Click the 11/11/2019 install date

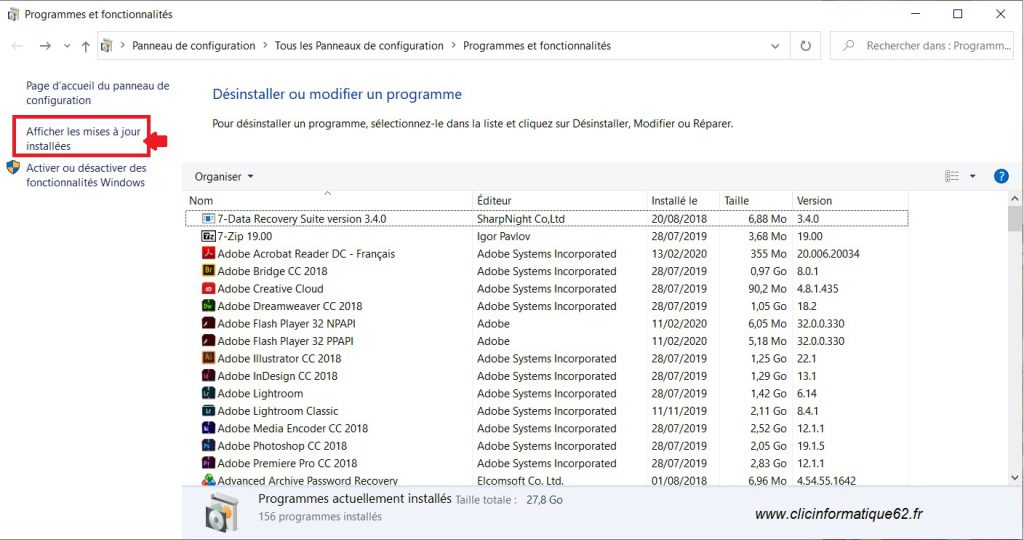point(679,411)
